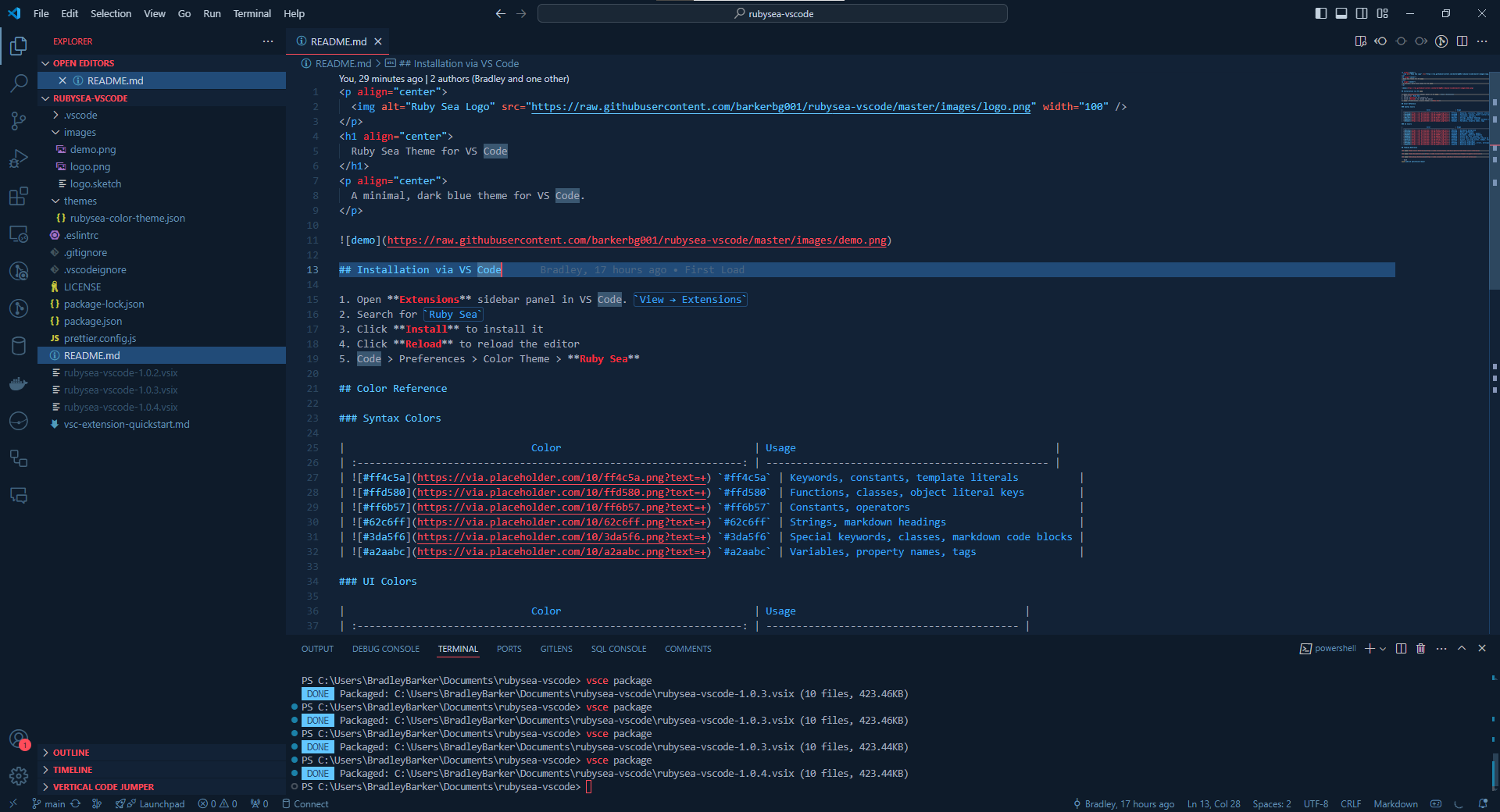
Task: Click Go Forward arrow in title bar
Action: coord(521,13)
